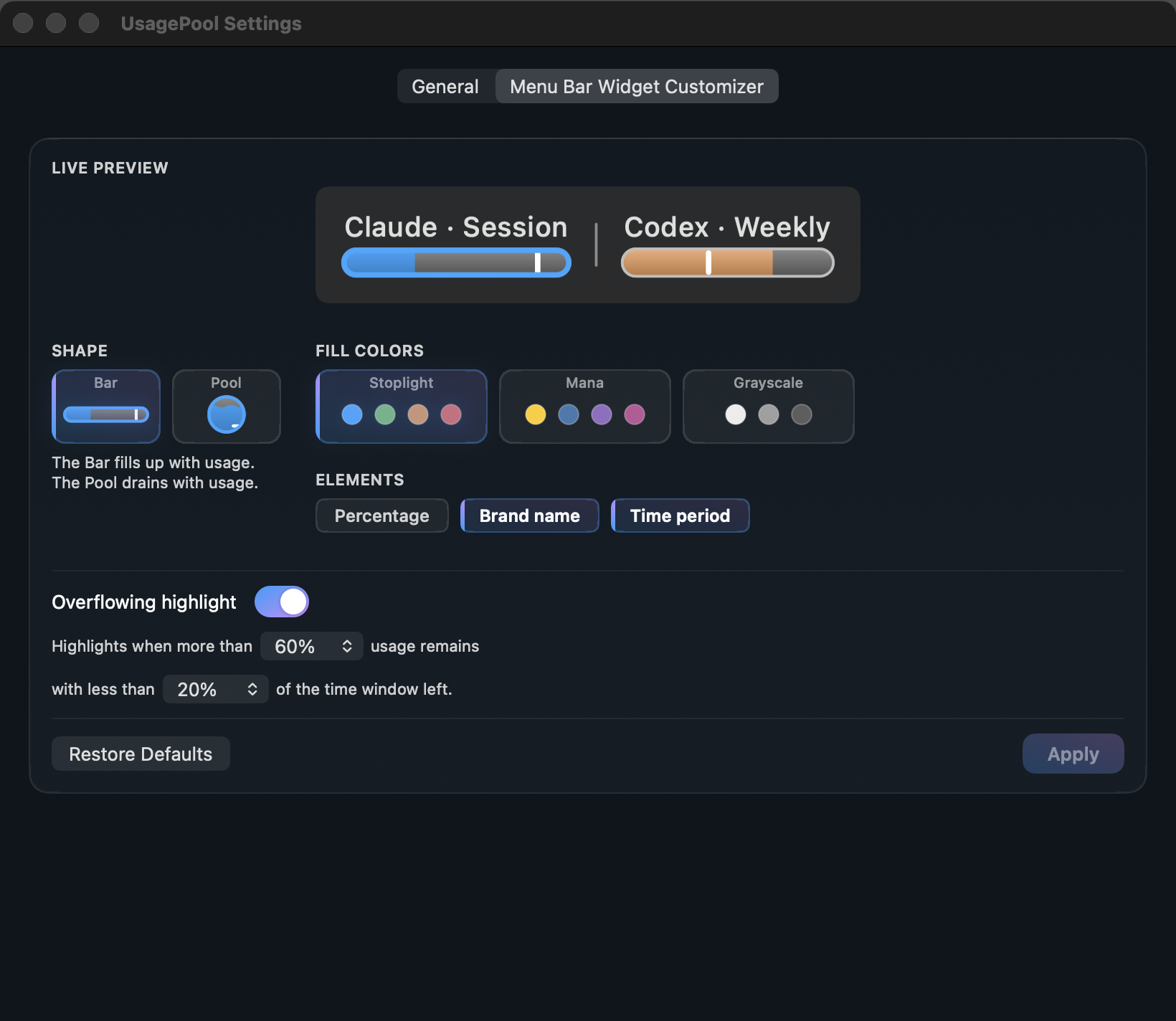The image size is (1176, 1021).
Task: Choose the Grayscale fill colors card
Action: point(769,407)
